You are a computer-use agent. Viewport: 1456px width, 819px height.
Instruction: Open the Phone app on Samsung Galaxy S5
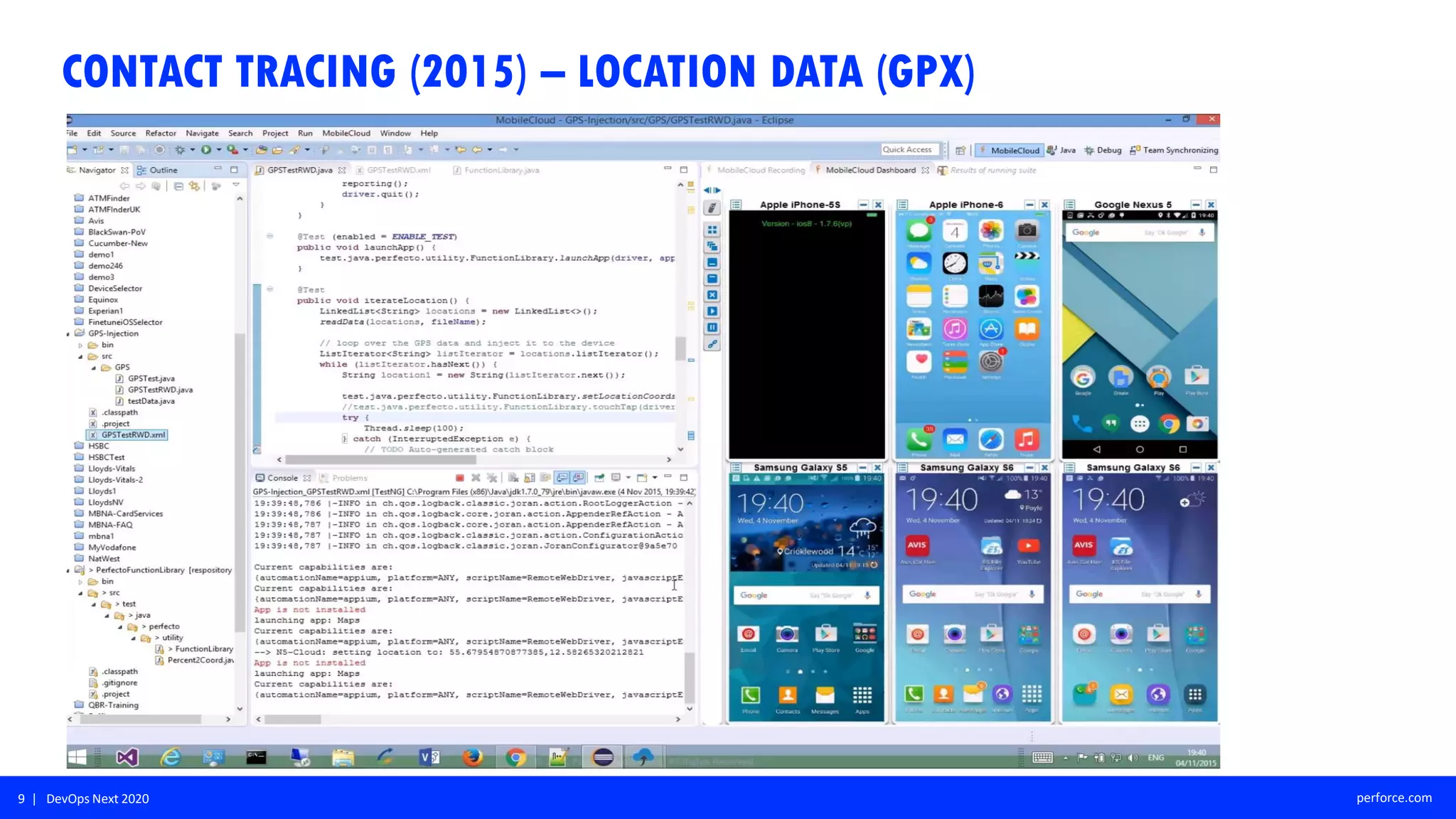point(751,695)
